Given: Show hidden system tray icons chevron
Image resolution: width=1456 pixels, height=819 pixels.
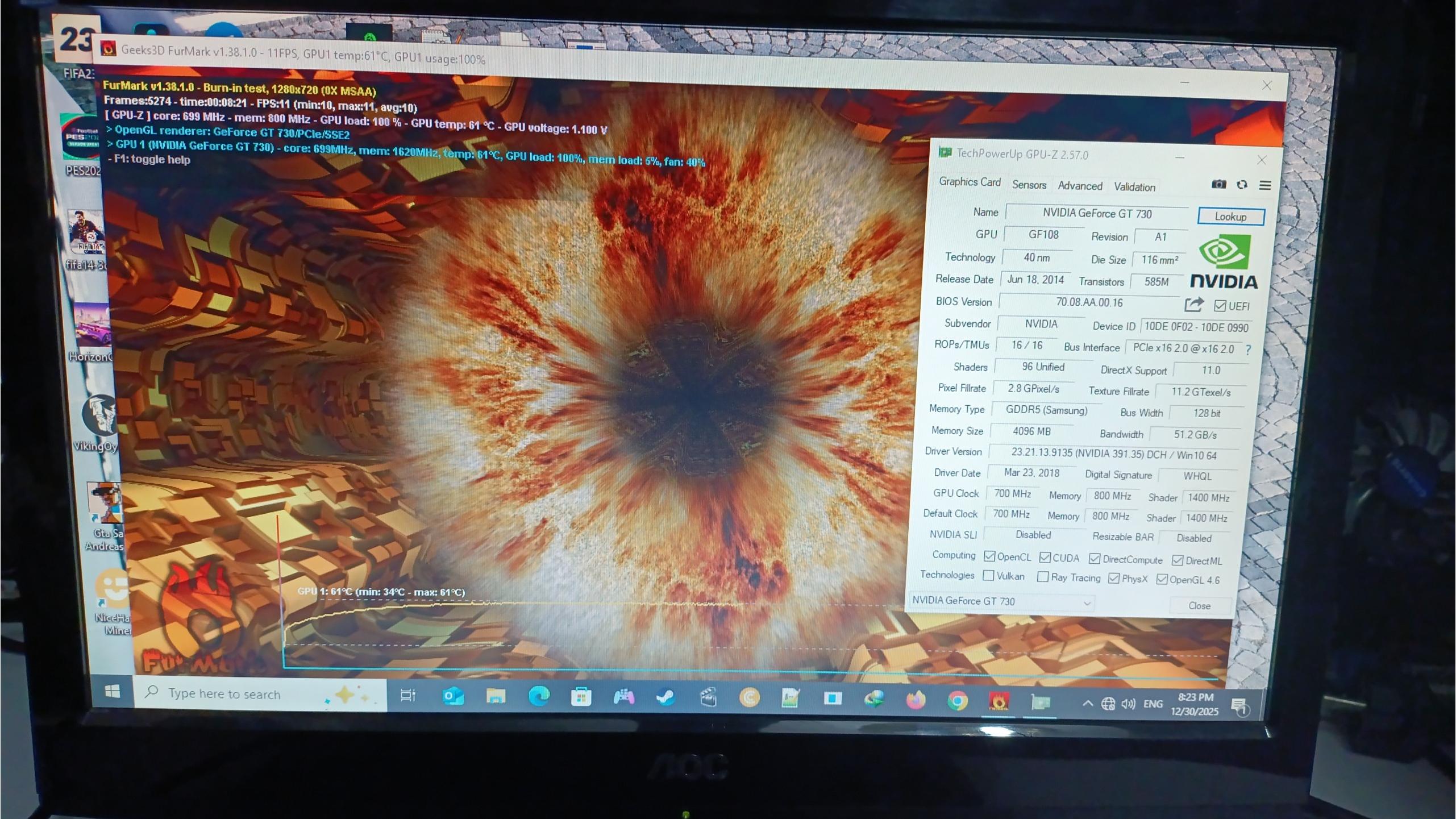Looking at the screenshot, I should 1087,704.
